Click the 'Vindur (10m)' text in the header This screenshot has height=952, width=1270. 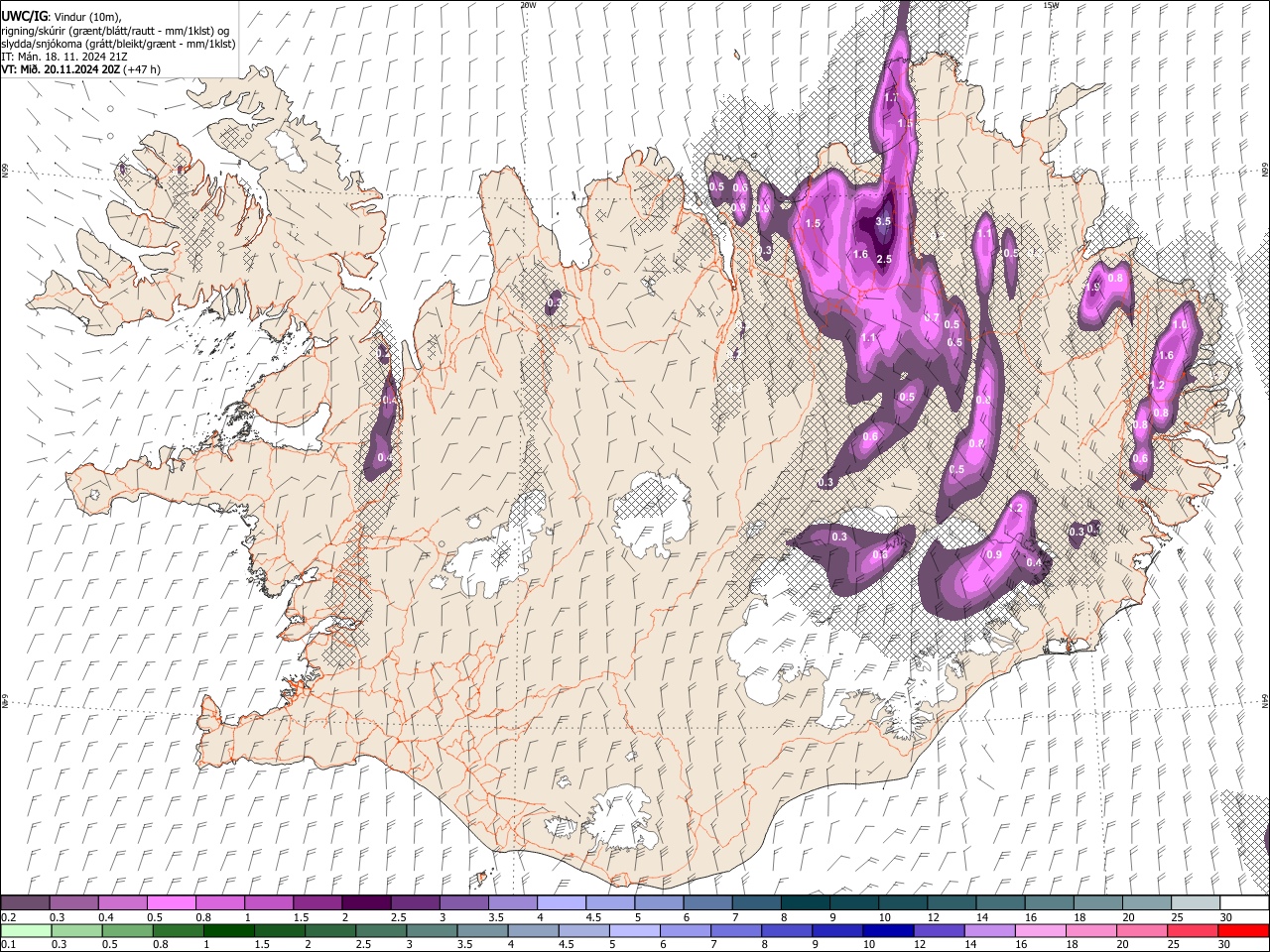tap(87, 17)
